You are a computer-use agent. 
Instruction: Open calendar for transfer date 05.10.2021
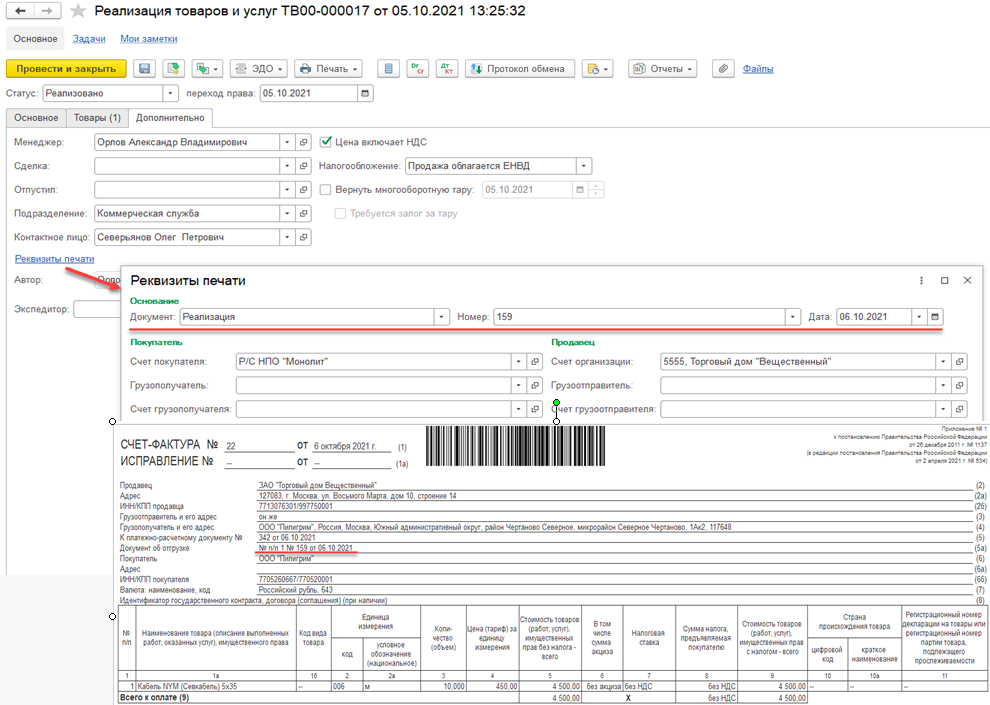tap(365, 94)
